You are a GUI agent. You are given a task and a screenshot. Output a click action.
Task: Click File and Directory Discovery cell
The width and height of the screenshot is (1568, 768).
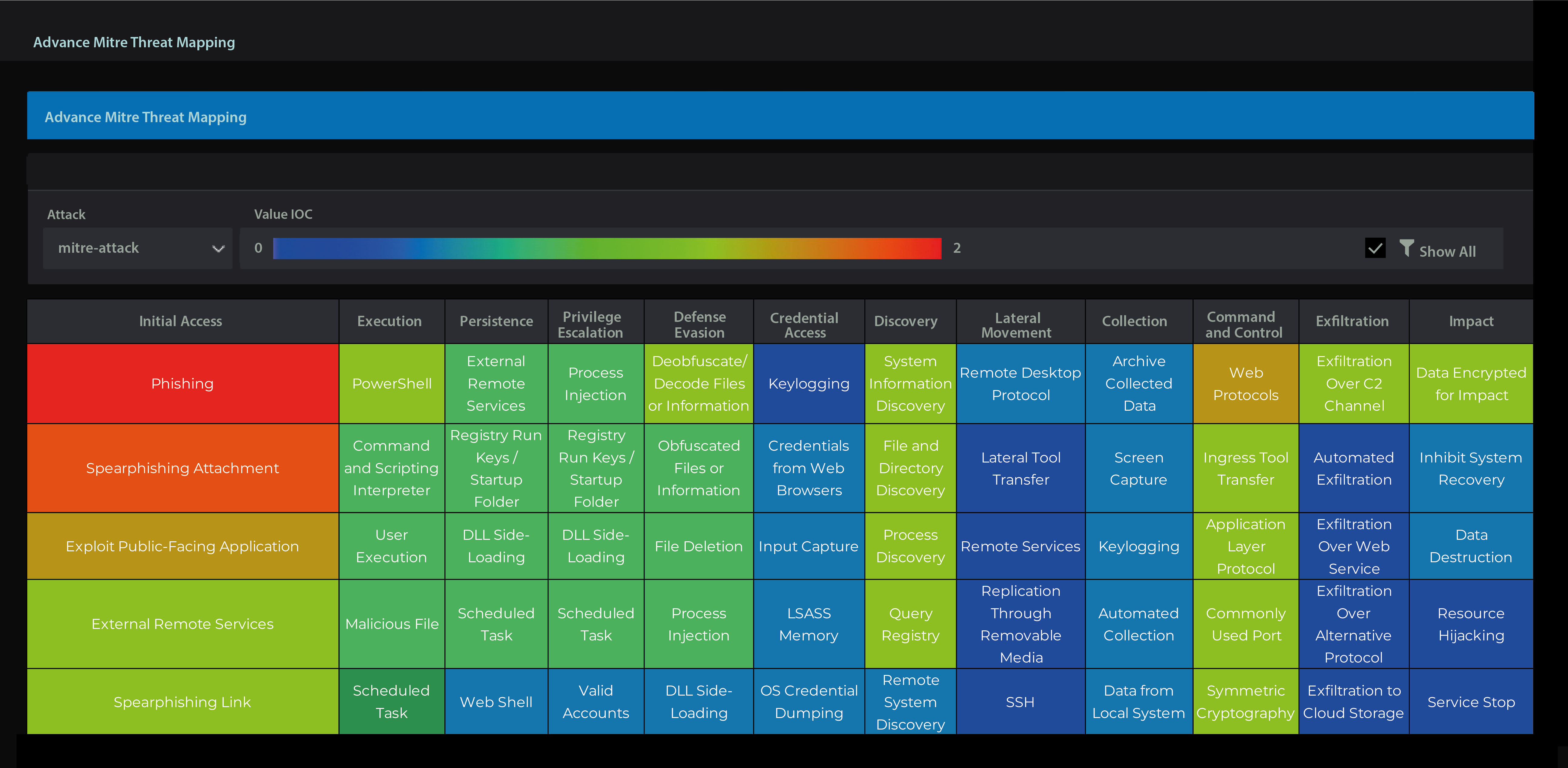coord(911,468)
